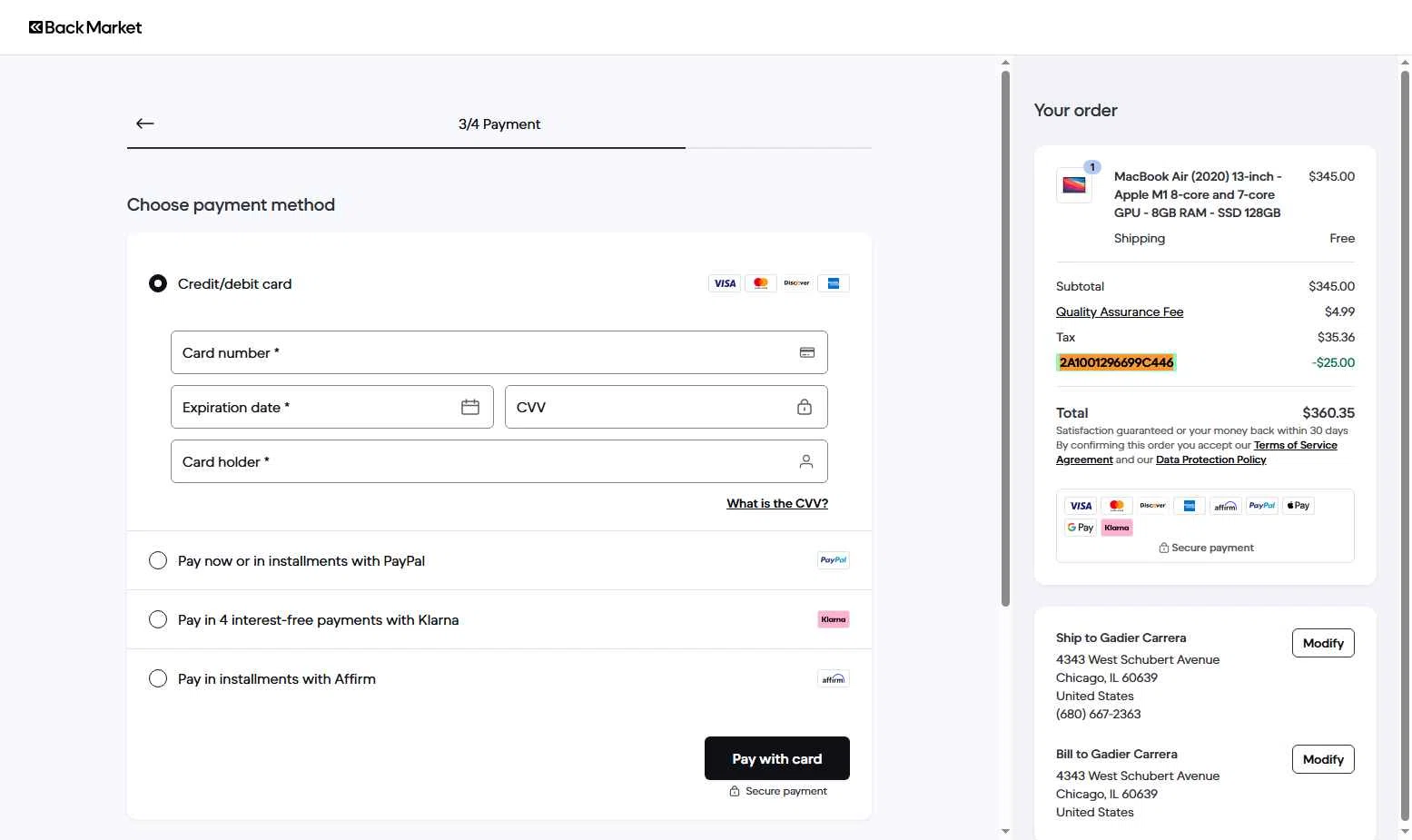Screen dimensions: 1412x840
Task: Click the quantity badge on product thumbnail
Action: (1092, 167)
